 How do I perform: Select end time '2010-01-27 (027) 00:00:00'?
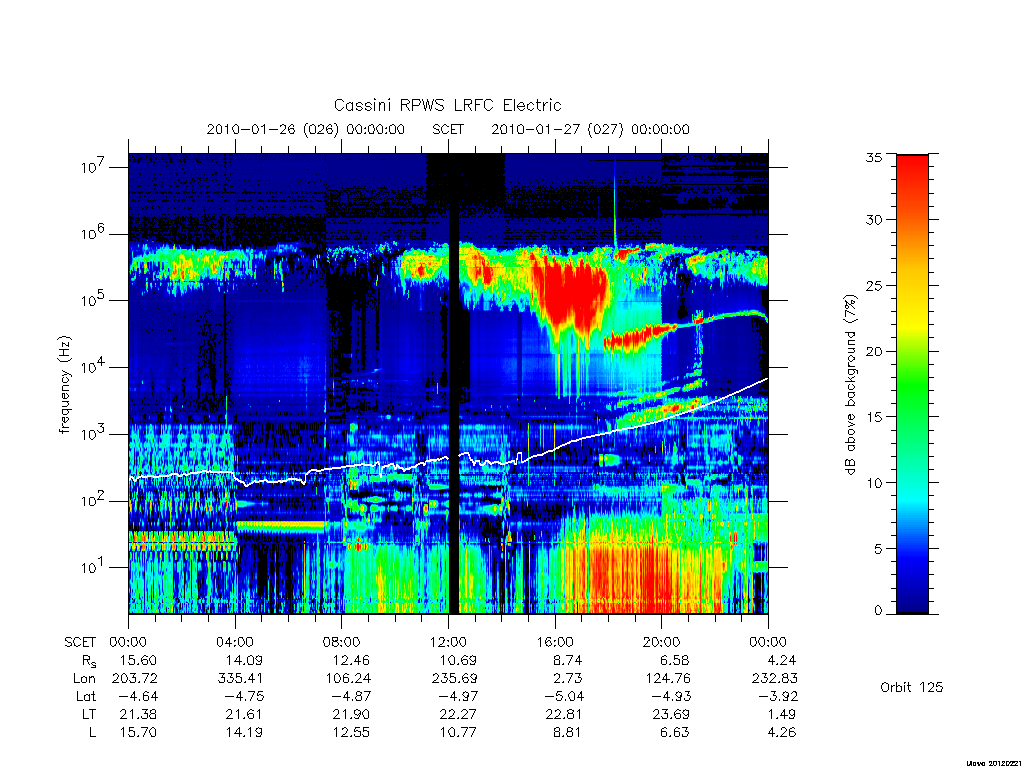[590, 129]
